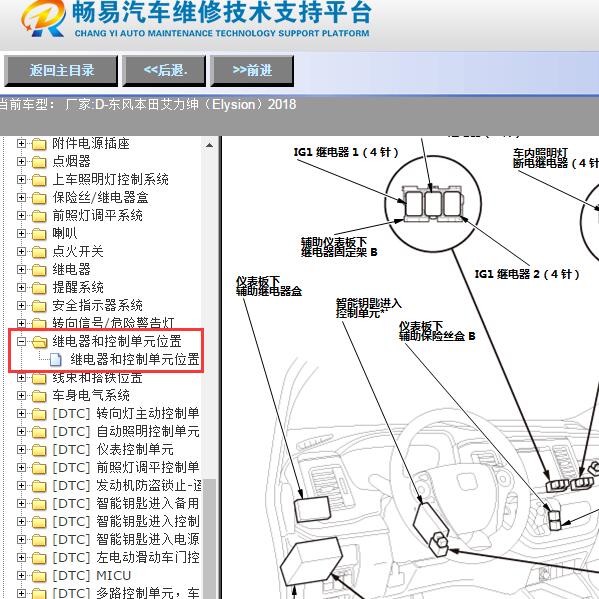The height and width of the screenshot is (599, 599).
Task: Expand the 点火开关 folder
Action: pyautogui.click(x=21, y=251)
